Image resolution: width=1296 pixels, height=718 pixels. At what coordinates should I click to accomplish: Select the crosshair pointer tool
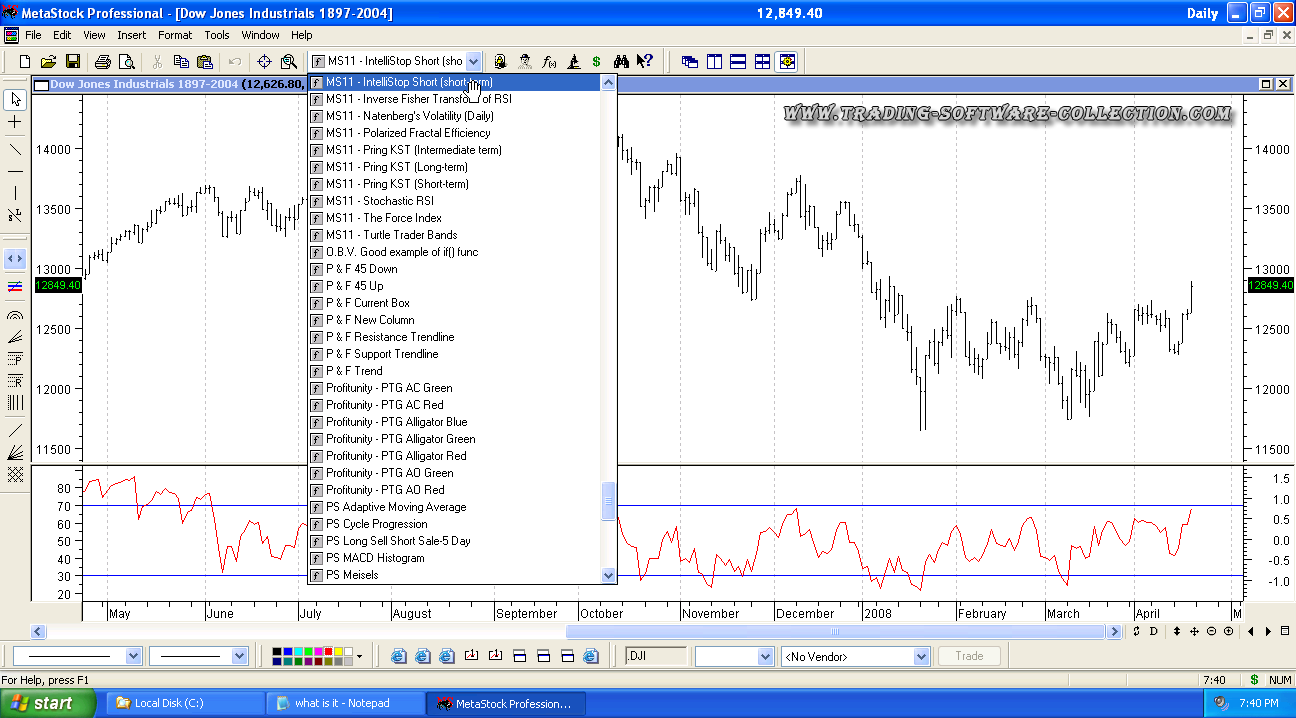coord(15,122)
